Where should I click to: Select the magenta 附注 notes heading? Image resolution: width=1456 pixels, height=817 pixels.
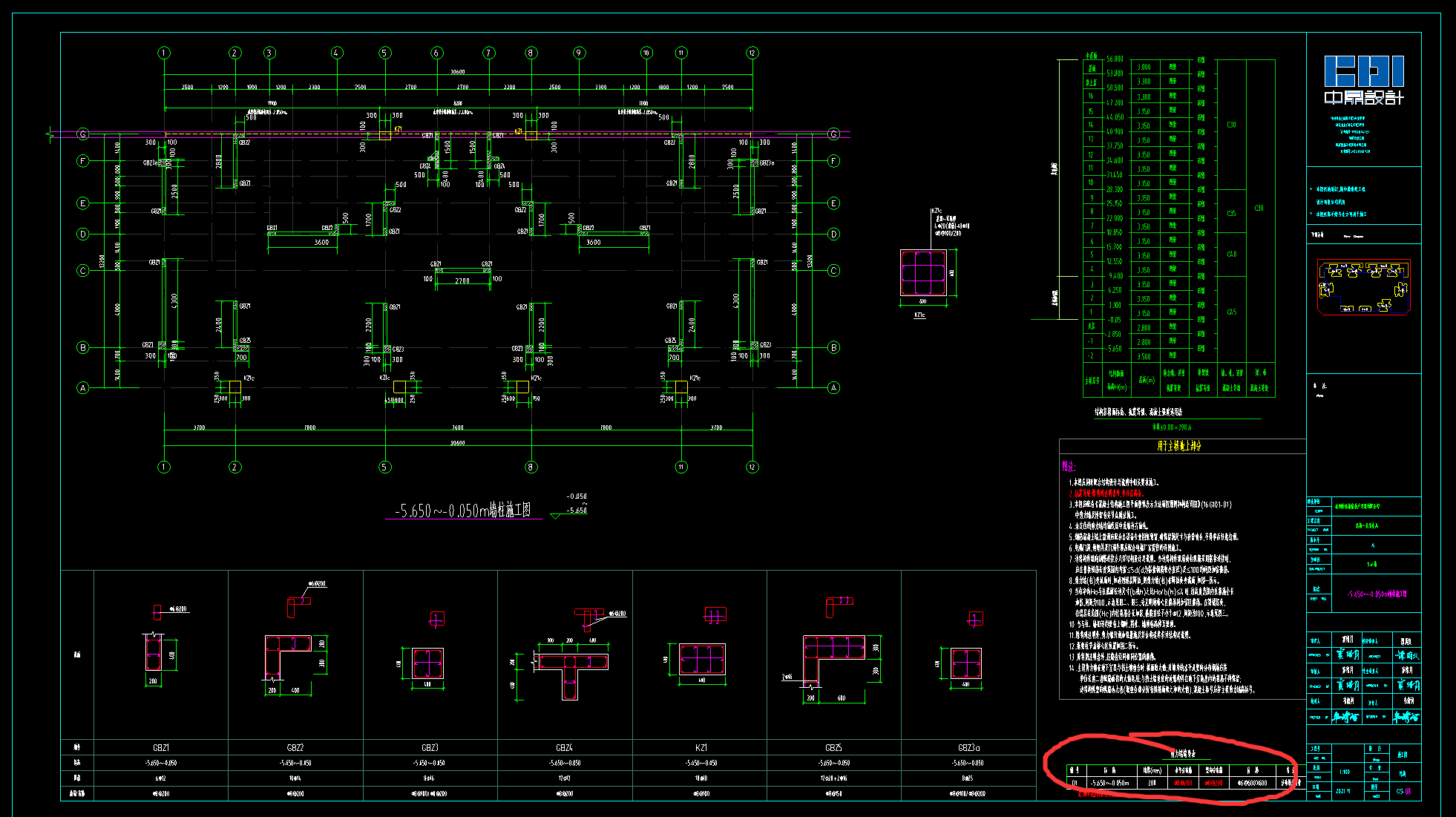click(1069, 467)
